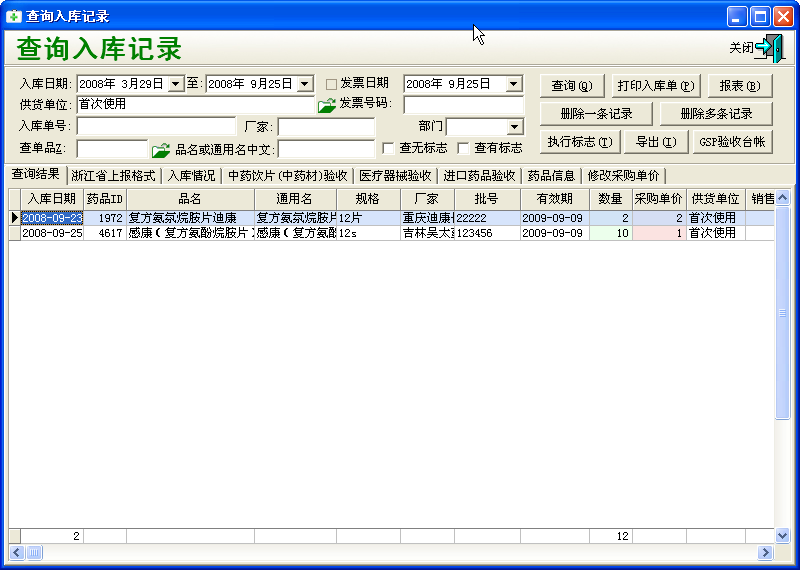Select specification cell 12片

368,218
